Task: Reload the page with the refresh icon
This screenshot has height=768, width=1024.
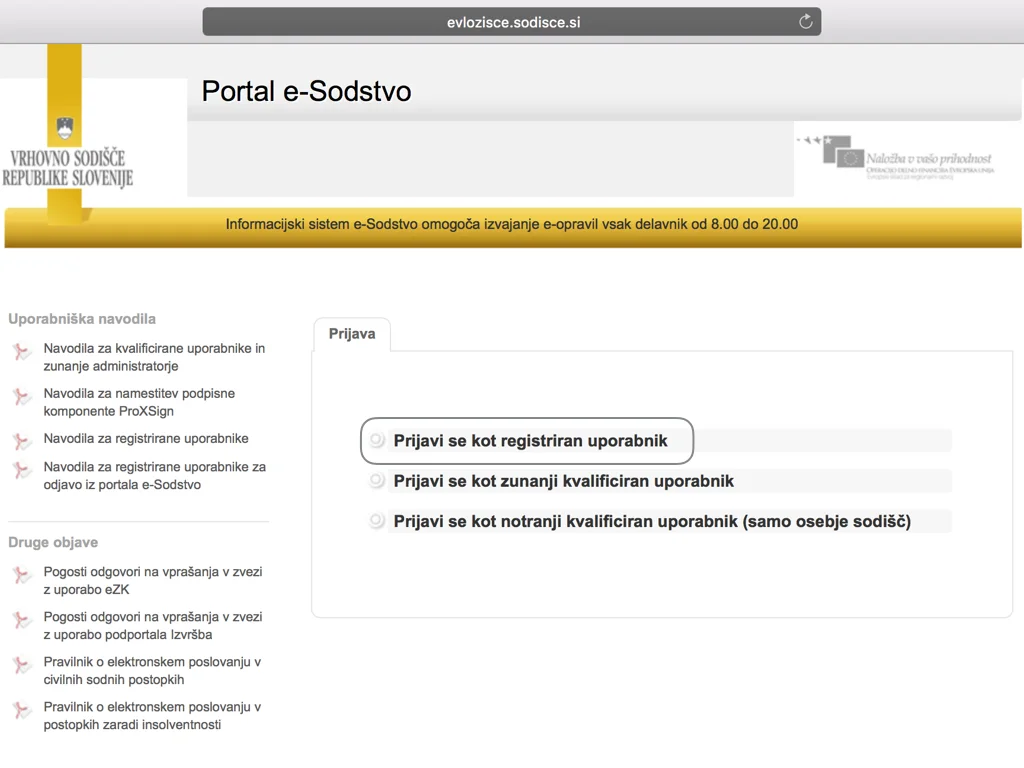Action: tap(805, 22)
